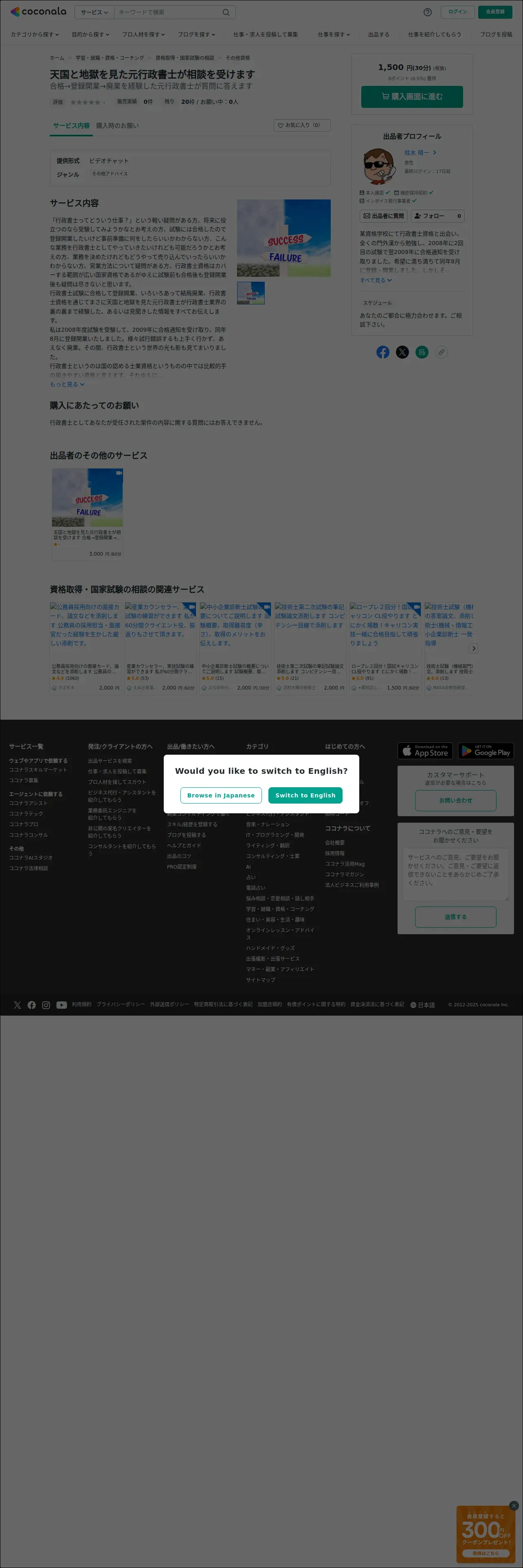Screen dimensions: 523x1568
Task: Toggle フォロー for this seller
Action: [438, 216]
